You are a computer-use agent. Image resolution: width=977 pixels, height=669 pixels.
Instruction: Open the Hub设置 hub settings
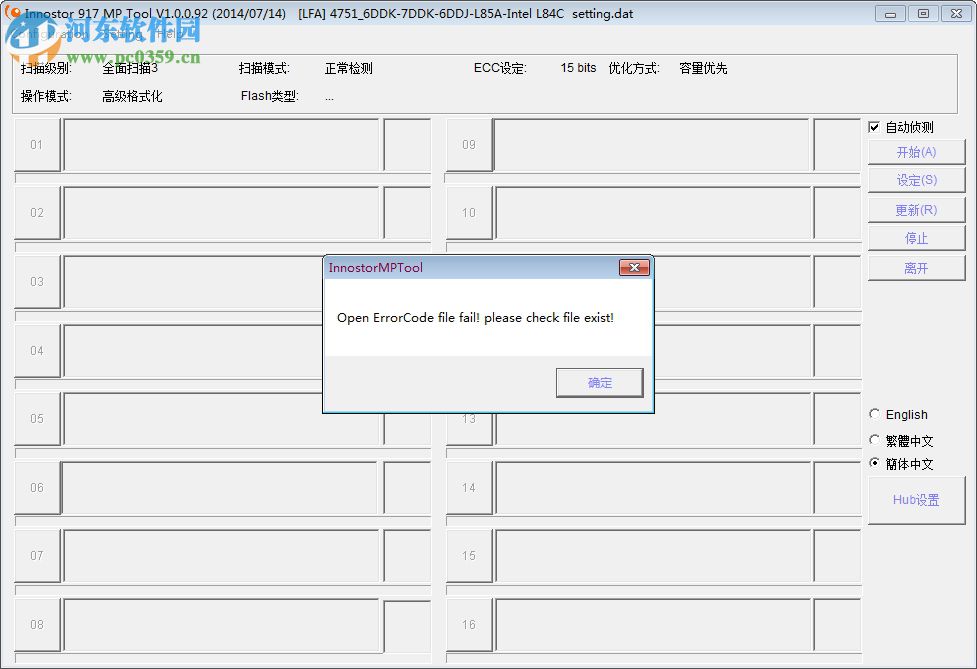(x=916, y=500)
